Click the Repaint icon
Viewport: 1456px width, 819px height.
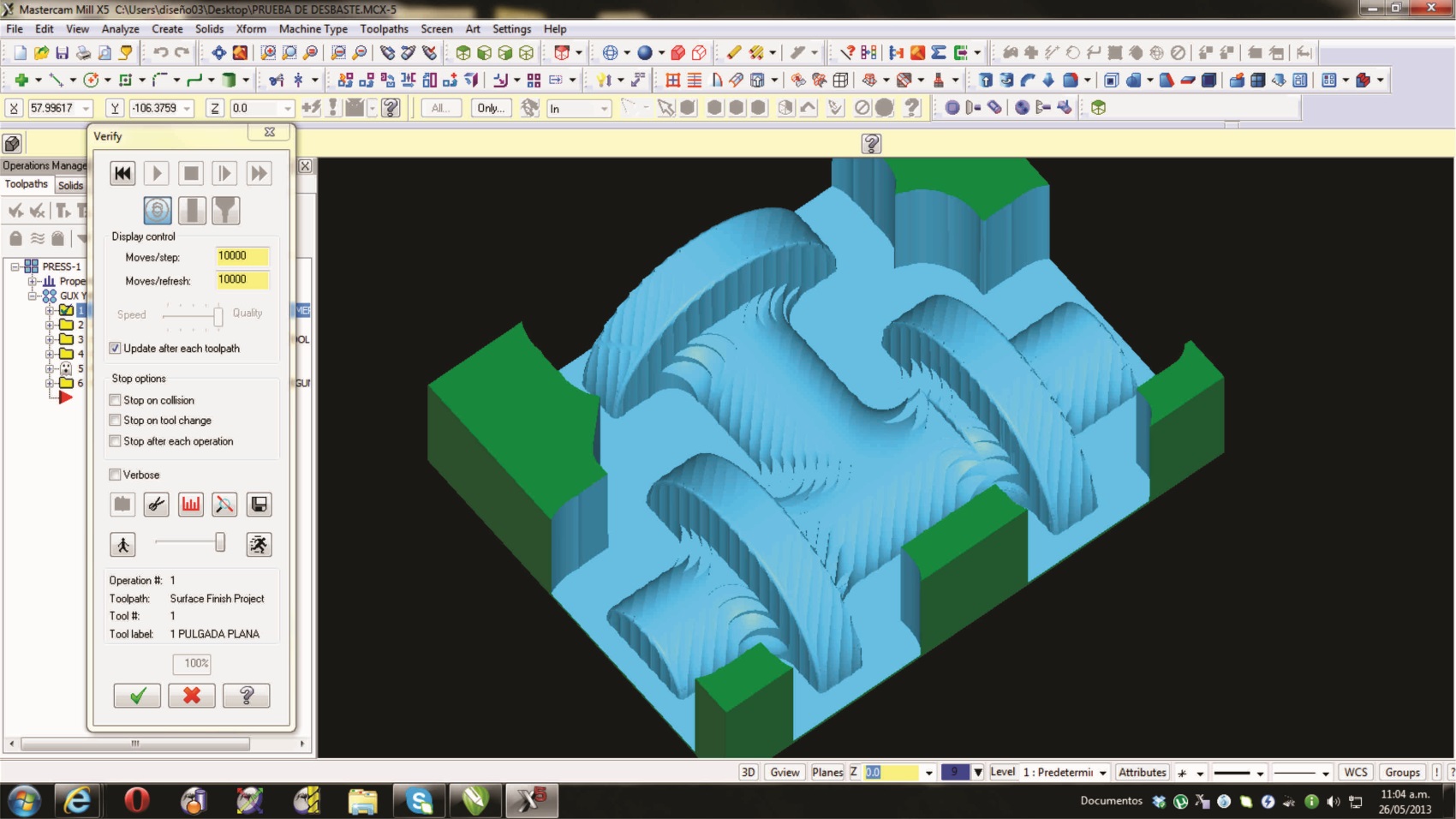pyautogui.click(x=240, y=53)
